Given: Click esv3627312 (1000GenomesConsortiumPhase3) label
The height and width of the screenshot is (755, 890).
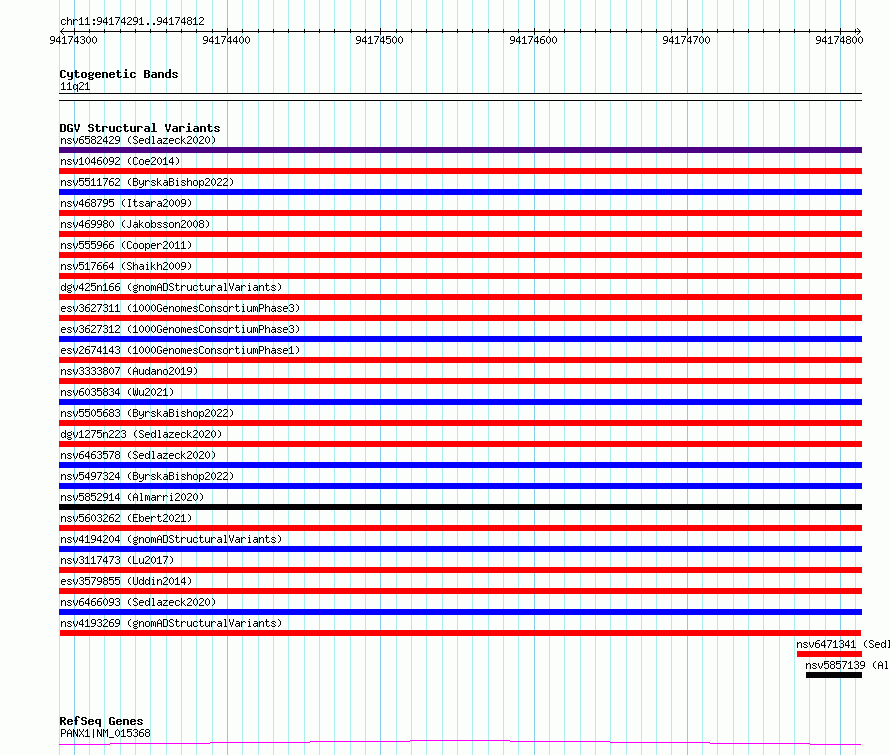Looking at the screenshot, I should (180, 329).
